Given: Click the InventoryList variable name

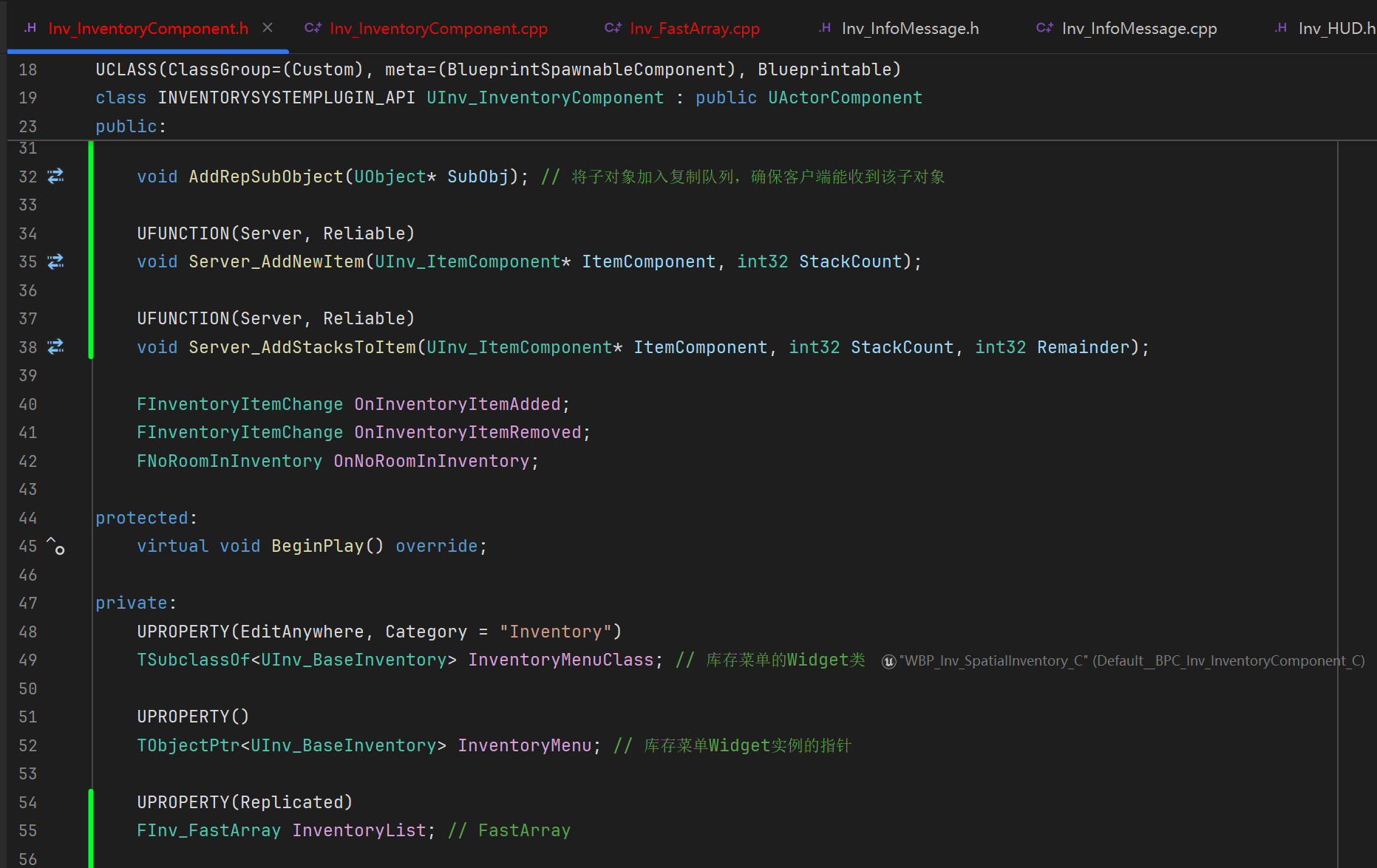Looking at the screenshot, I should click(359, 830).
